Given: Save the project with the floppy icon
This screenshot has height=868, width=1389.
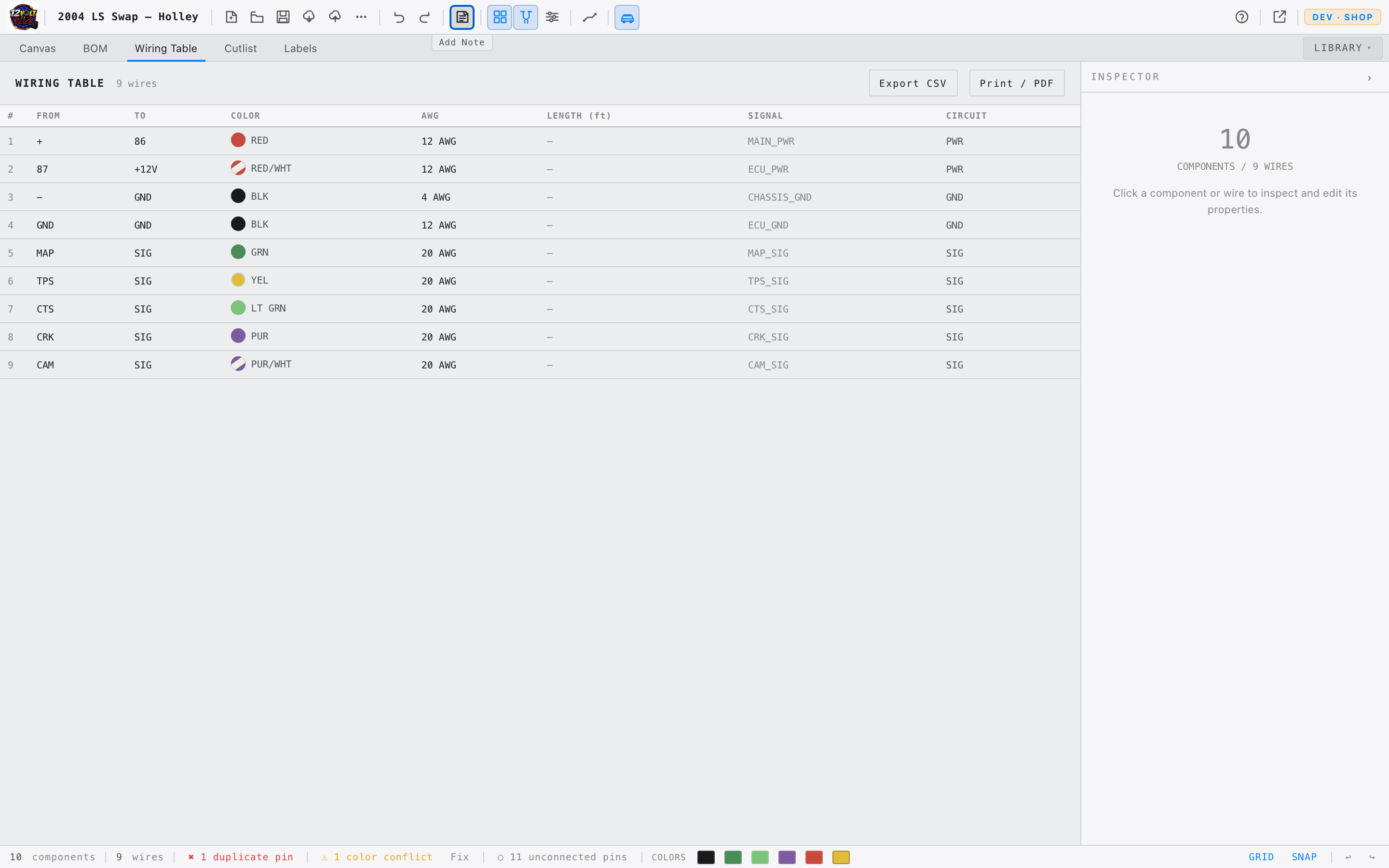Looking at the screenshot, I should tap(283, 17).
